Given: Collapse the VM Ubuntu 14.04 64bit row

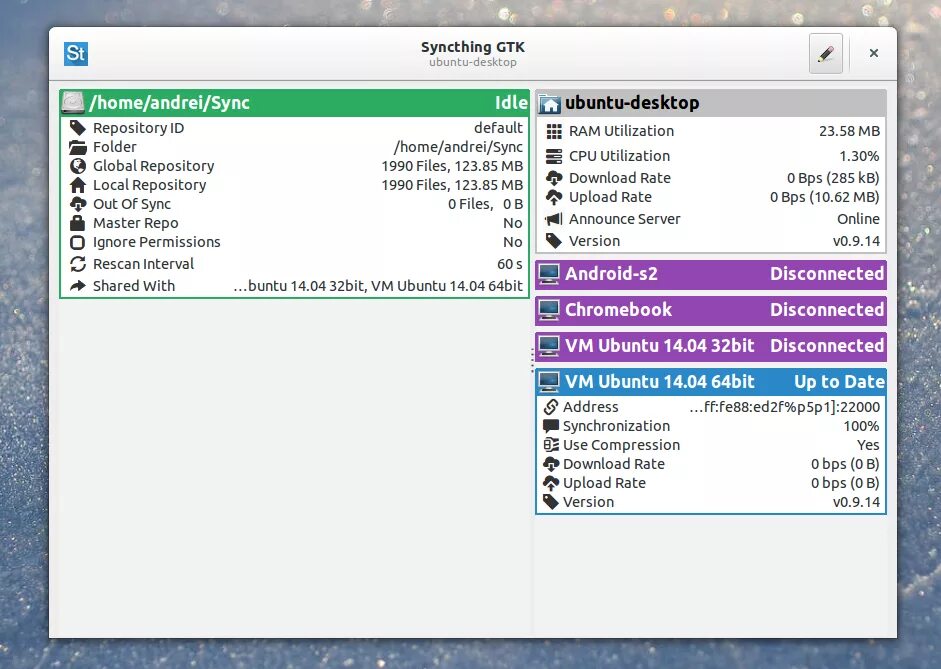Looking at the screenshot, I should tap(711, 382).
